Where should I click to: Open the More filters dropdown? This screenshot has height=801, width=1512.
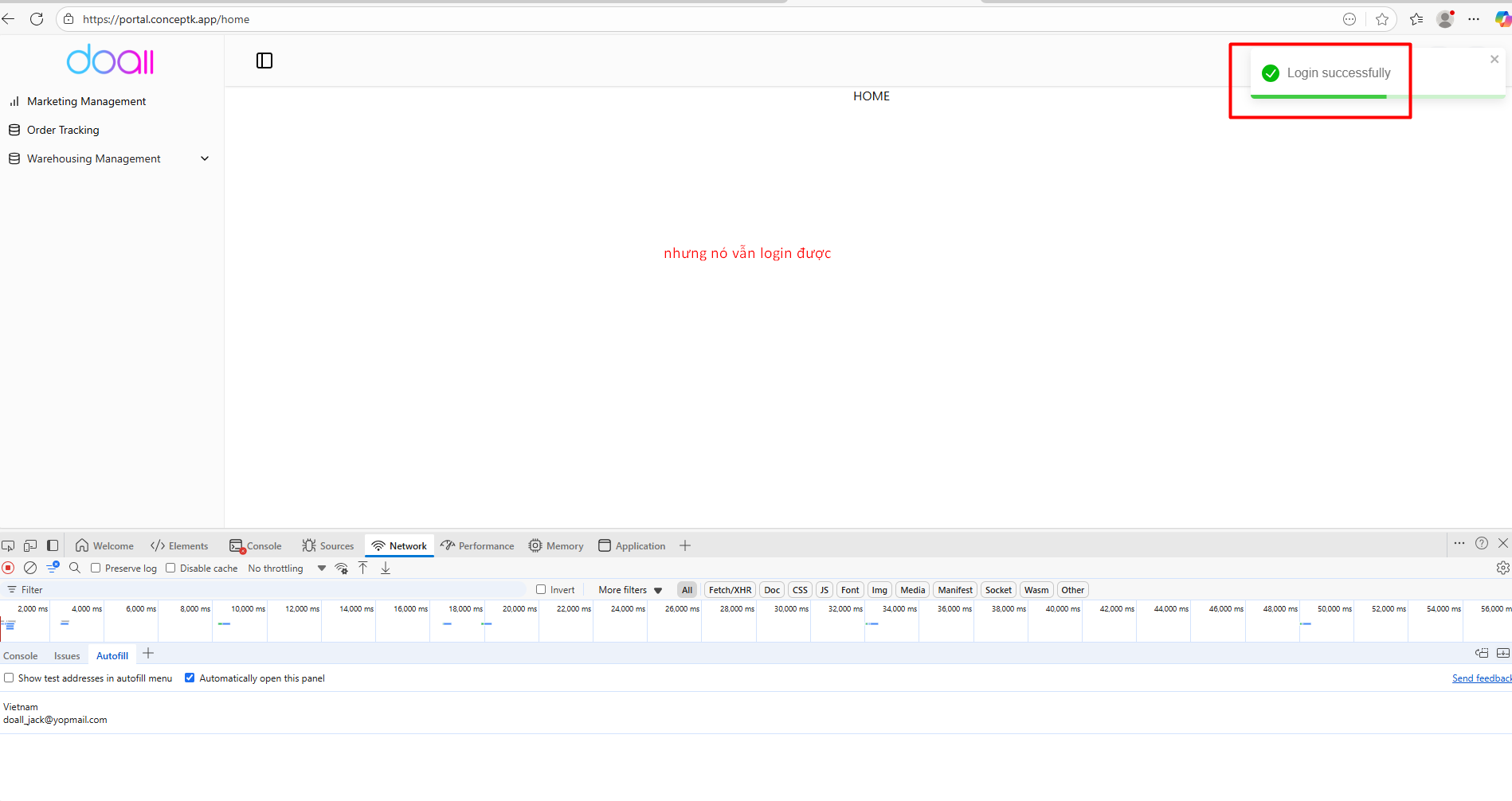630,590
